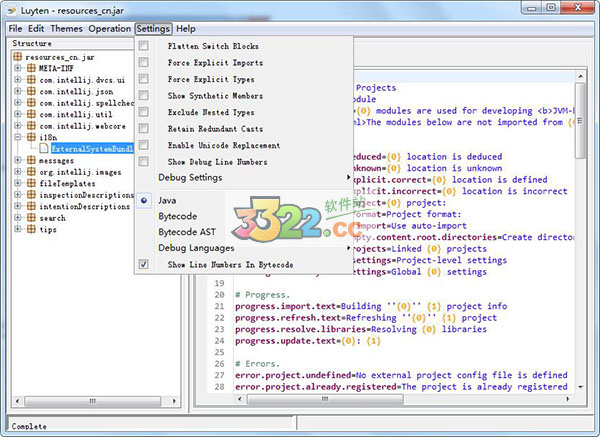Click the fileTemplates package icon
Image resolution: width=600 pixels, height=437 pixels.
coord(31,183)
